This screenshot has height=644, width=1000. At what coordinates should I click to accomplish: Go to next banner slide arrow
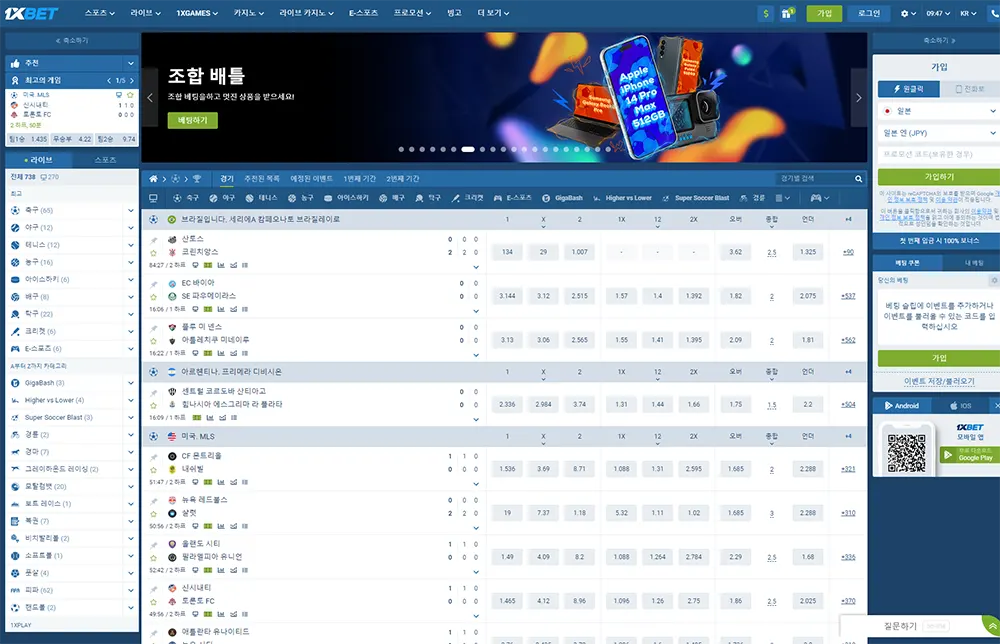click(x=858, y=98)
